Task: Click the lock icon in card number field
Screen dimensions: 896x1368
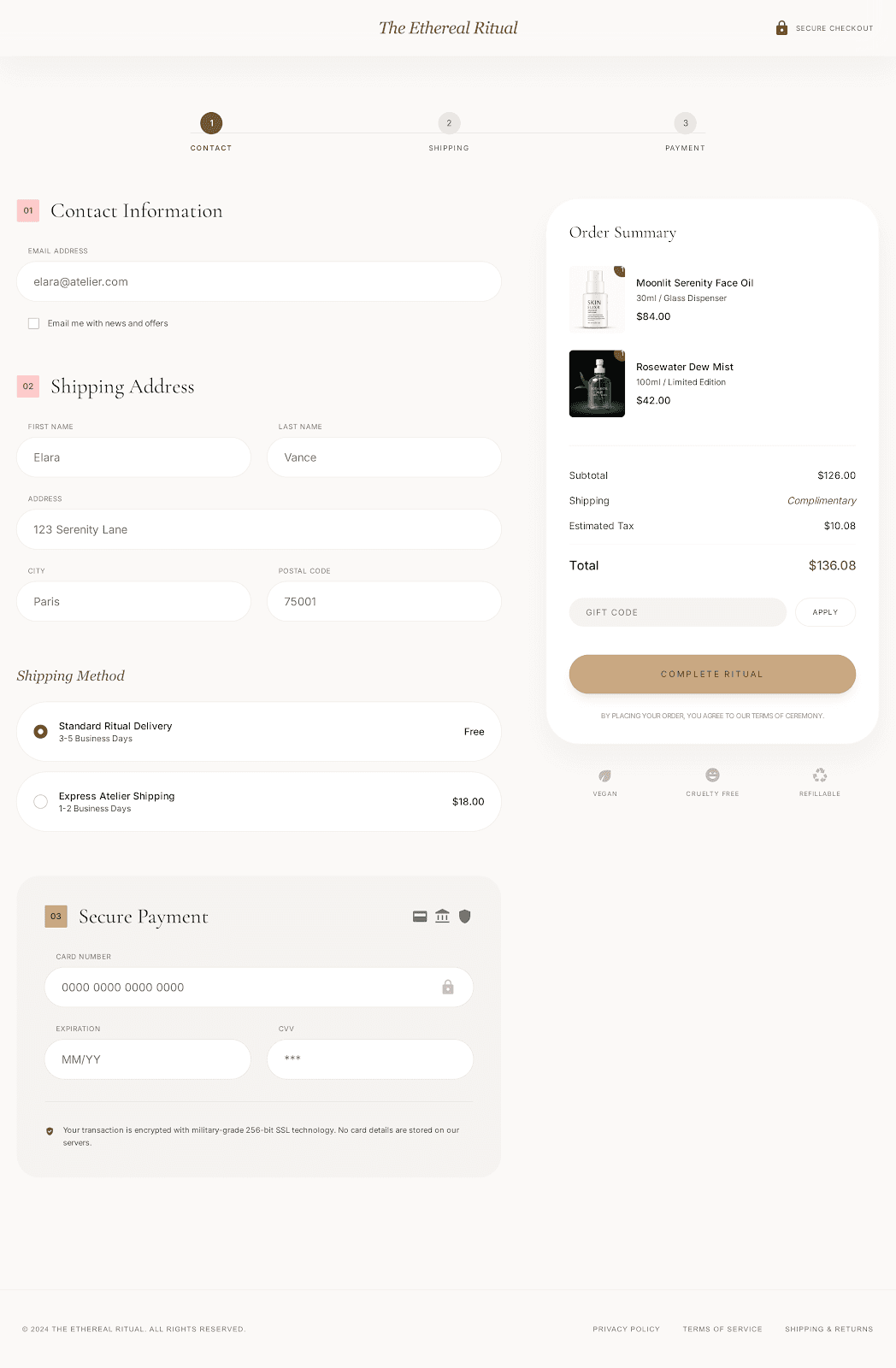Action: pyautogui.click(x=447, y=988)
